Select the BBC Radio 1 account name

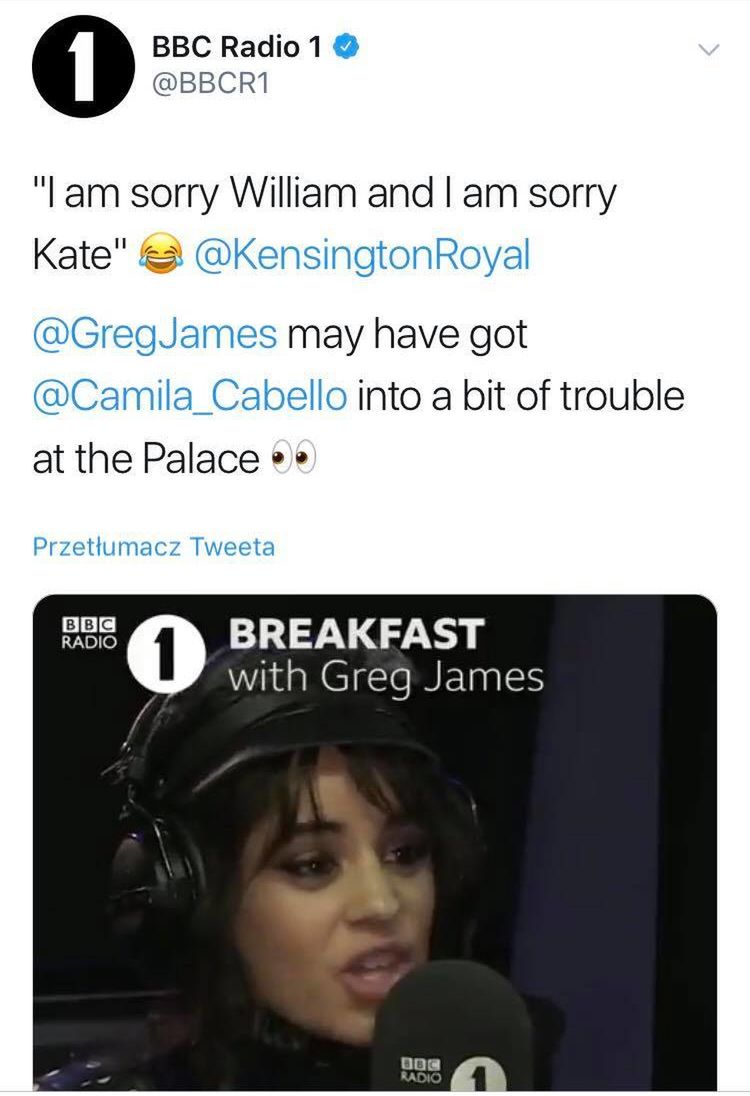236,47
